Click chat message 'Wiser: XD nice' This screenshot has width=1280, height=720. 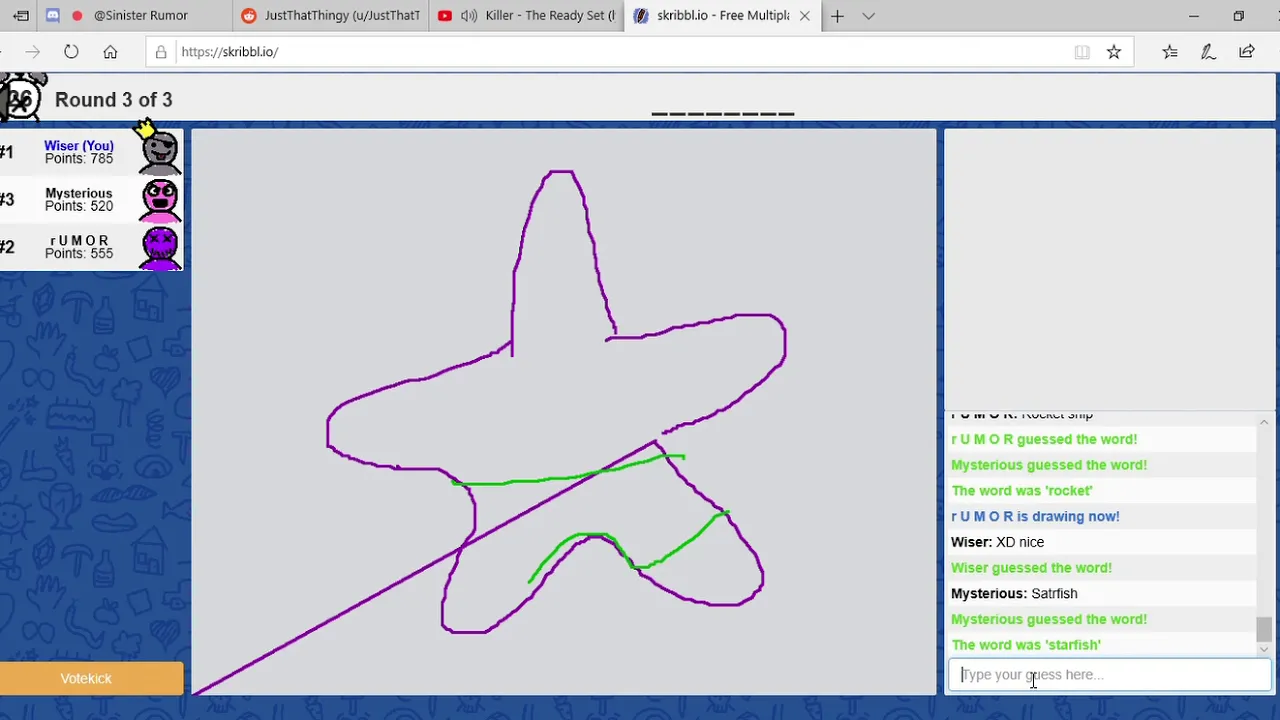tap(997, 542)
